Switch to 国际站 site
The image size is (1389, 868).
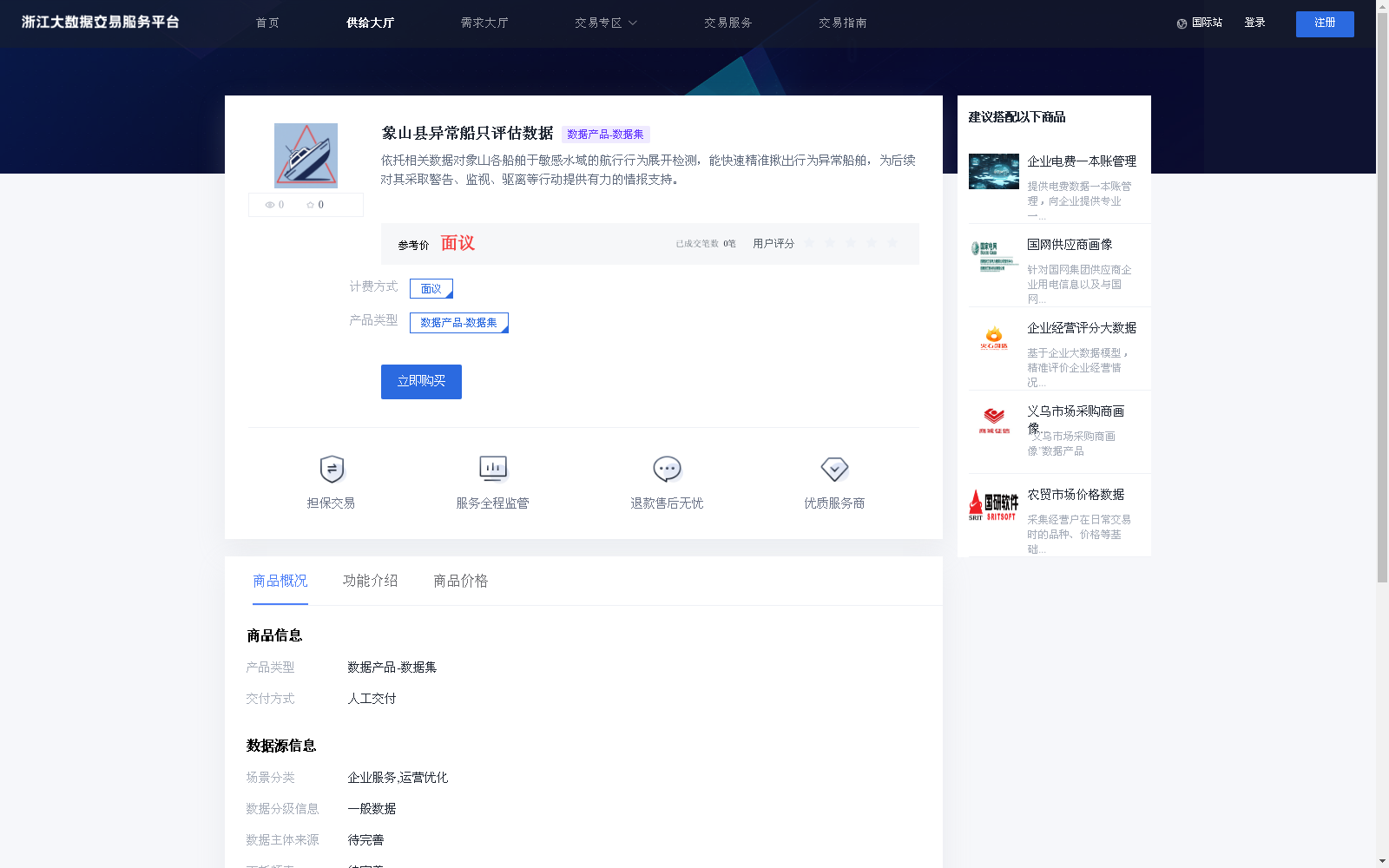[x=1207, y=23]
